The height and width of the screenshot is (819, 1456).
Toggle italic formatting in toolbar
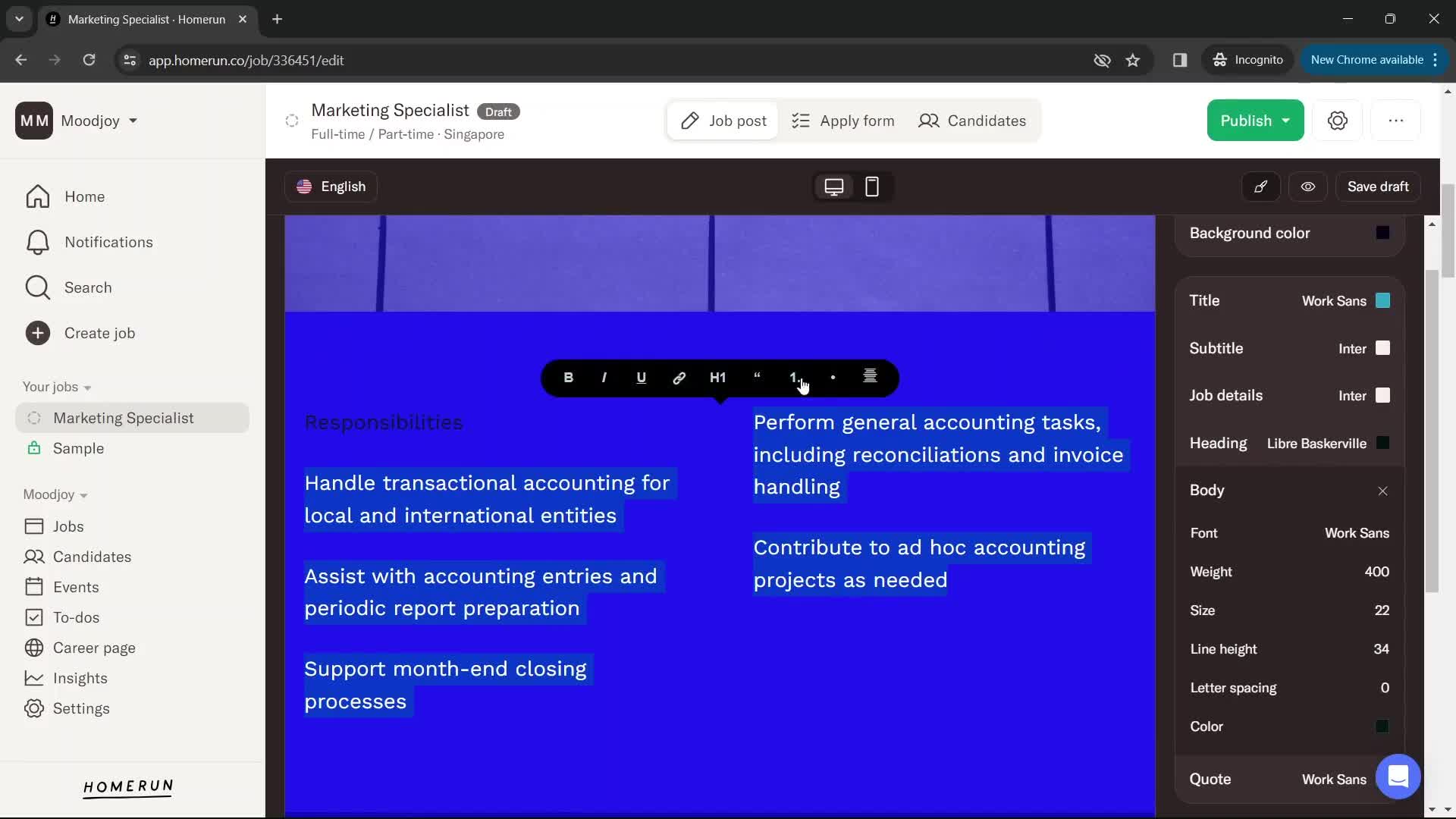pyautogui.click(x=604, y=378)
